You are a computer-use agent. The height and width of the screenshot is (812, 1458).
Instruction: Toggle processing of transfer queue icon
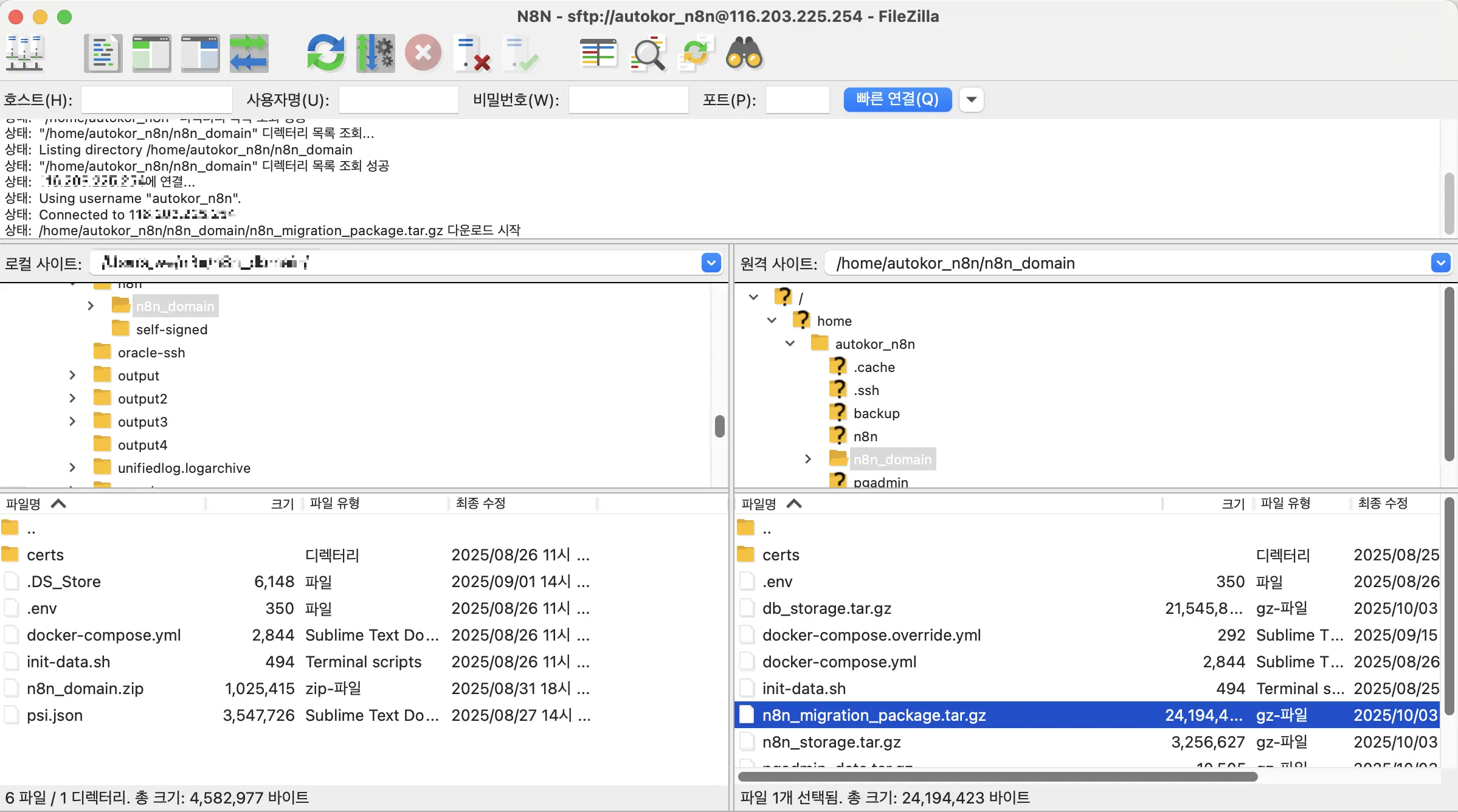tap(375, 53)
